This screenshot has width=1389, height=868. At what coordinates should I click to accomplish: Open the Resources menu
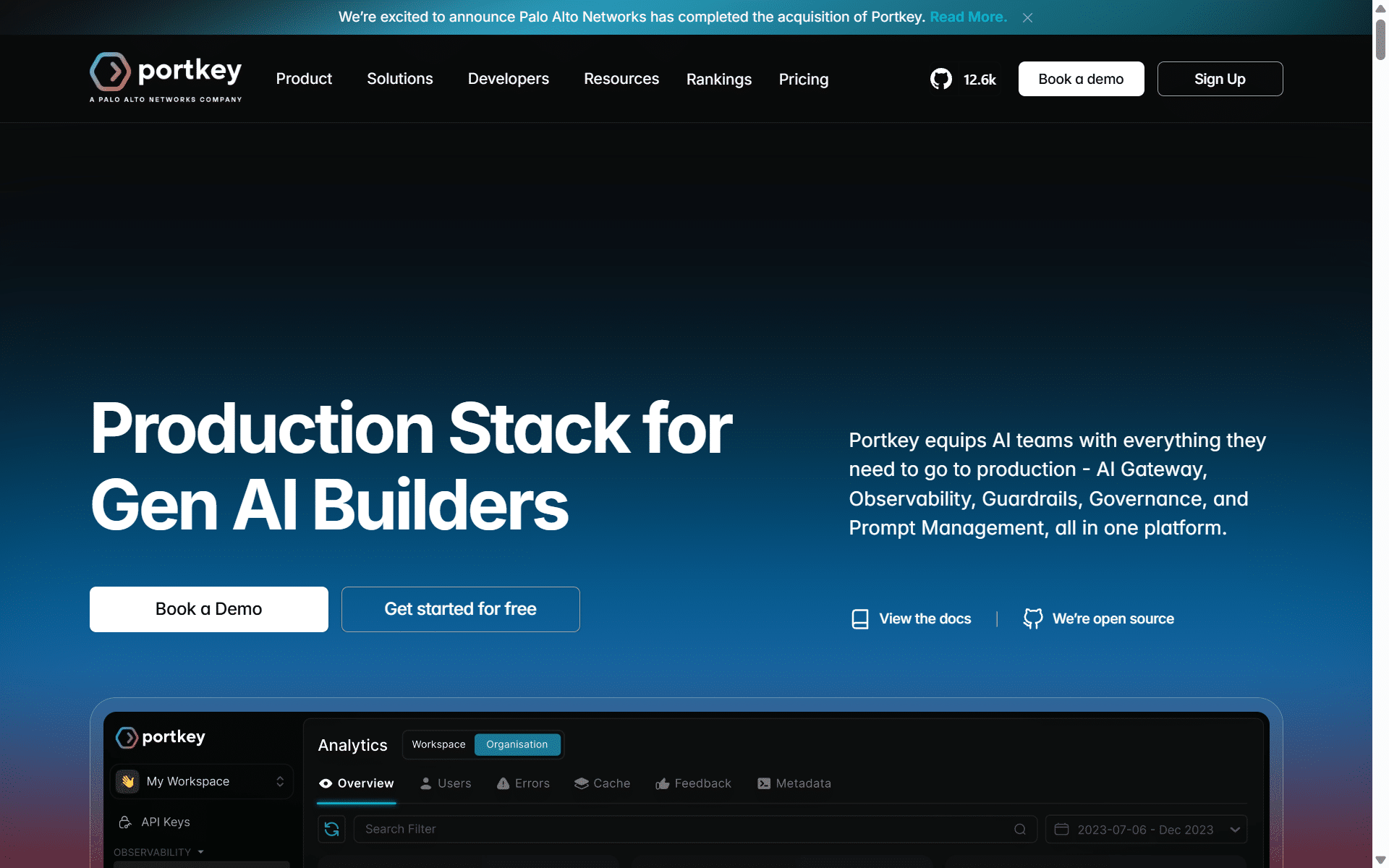621,79
